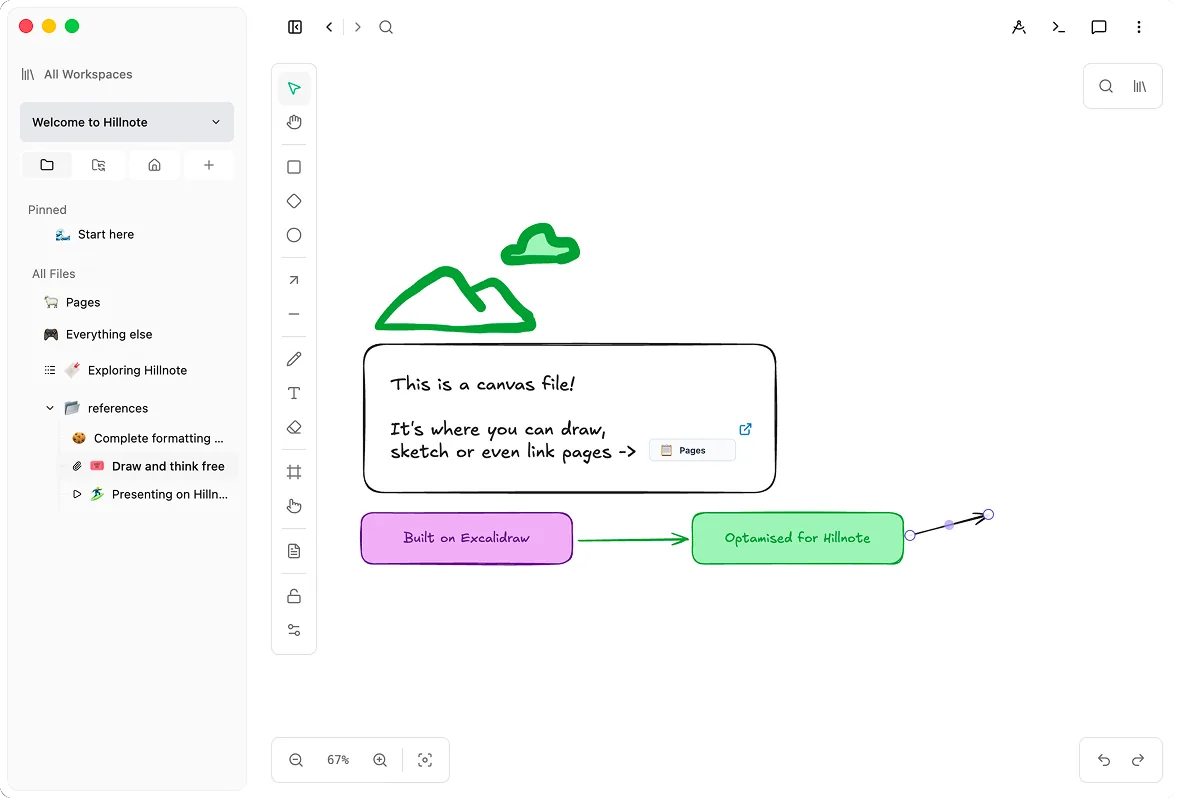Collapse the references folder

tap(50, 408)
